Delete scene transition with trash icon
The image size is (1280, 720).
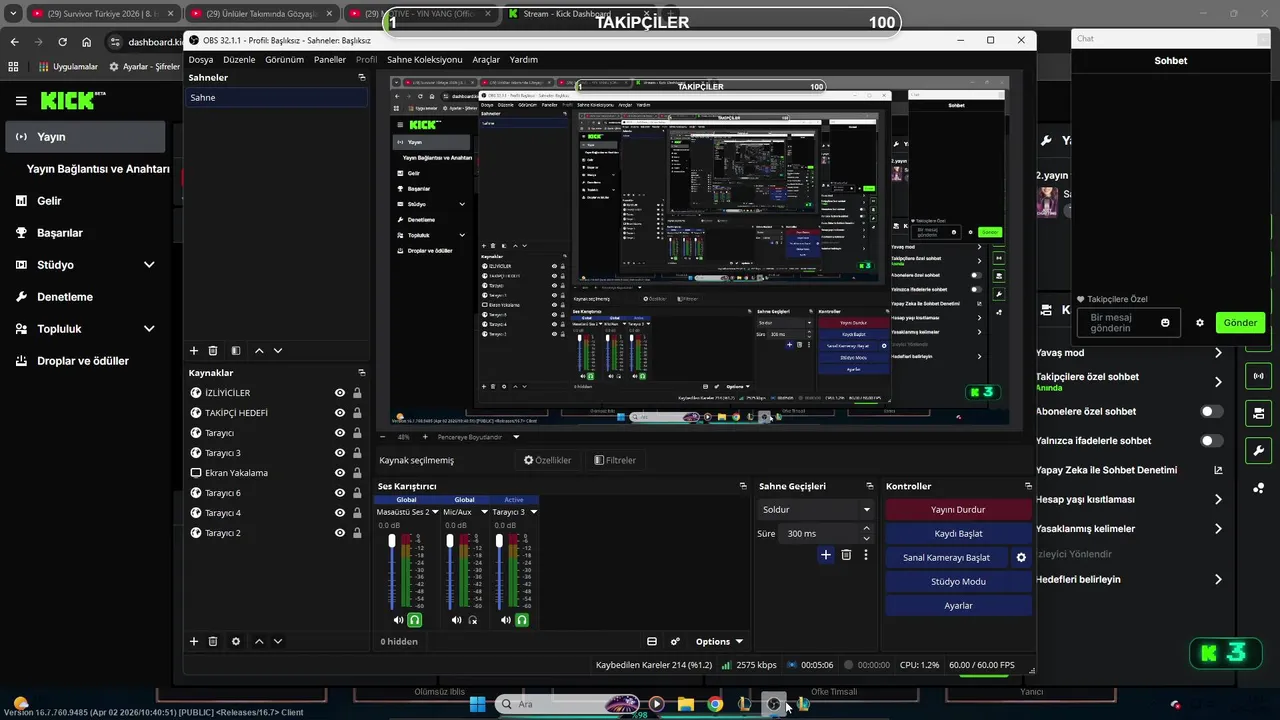click(846, 555)
